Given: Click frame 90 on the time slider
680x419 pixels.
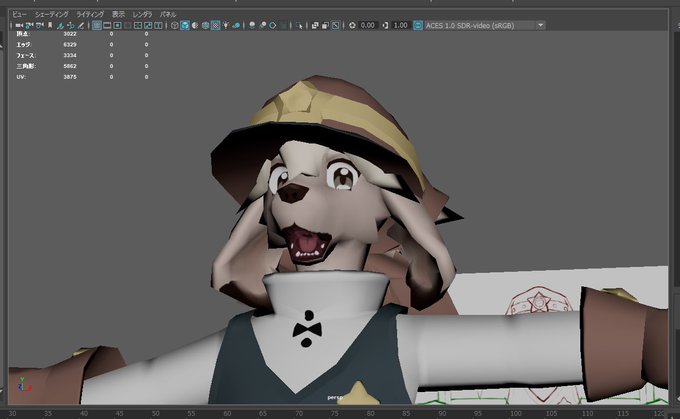Looking at the screenshot, I should click(x=442, y=414).
